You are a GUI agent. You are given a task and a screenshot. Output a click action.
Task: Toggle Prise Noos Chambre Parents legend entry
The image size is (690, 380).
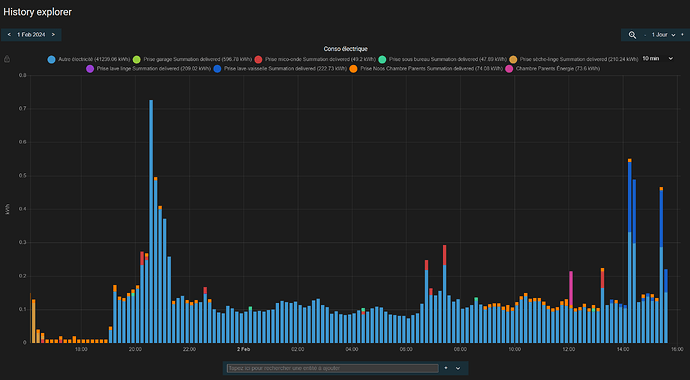click(x=426, y=69)
